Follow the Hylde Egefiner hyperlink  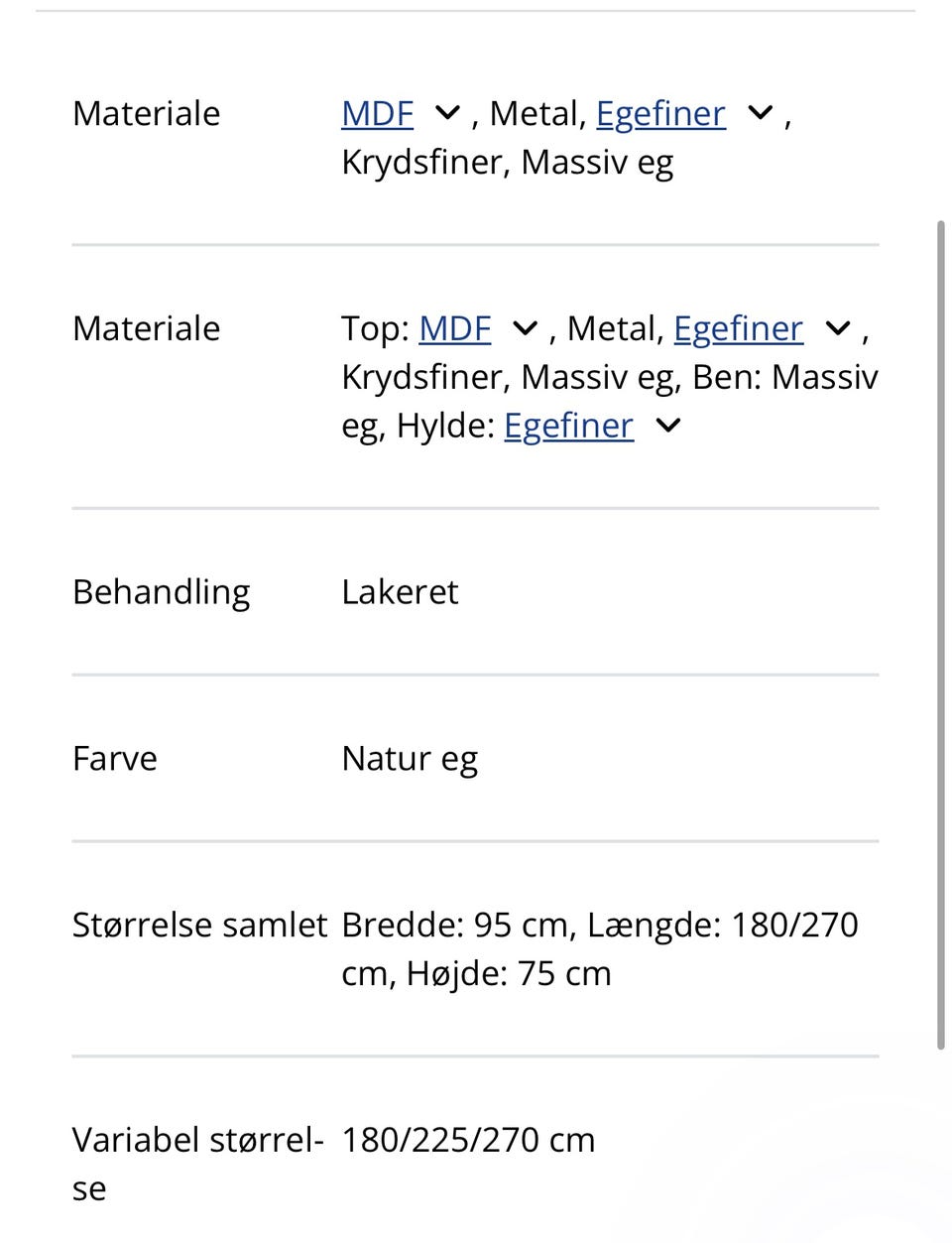(x=568, y=425)
